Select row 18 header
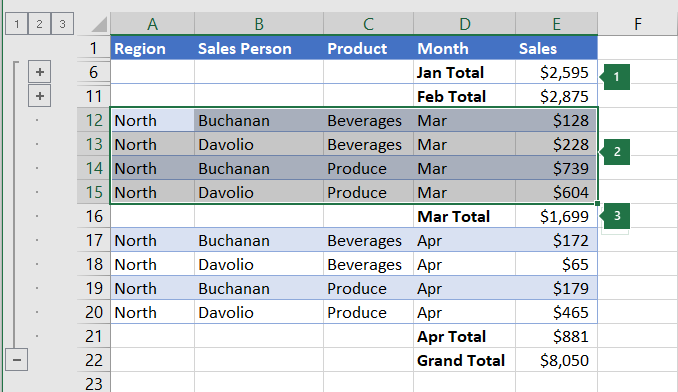678x392 pixels. 93,264
